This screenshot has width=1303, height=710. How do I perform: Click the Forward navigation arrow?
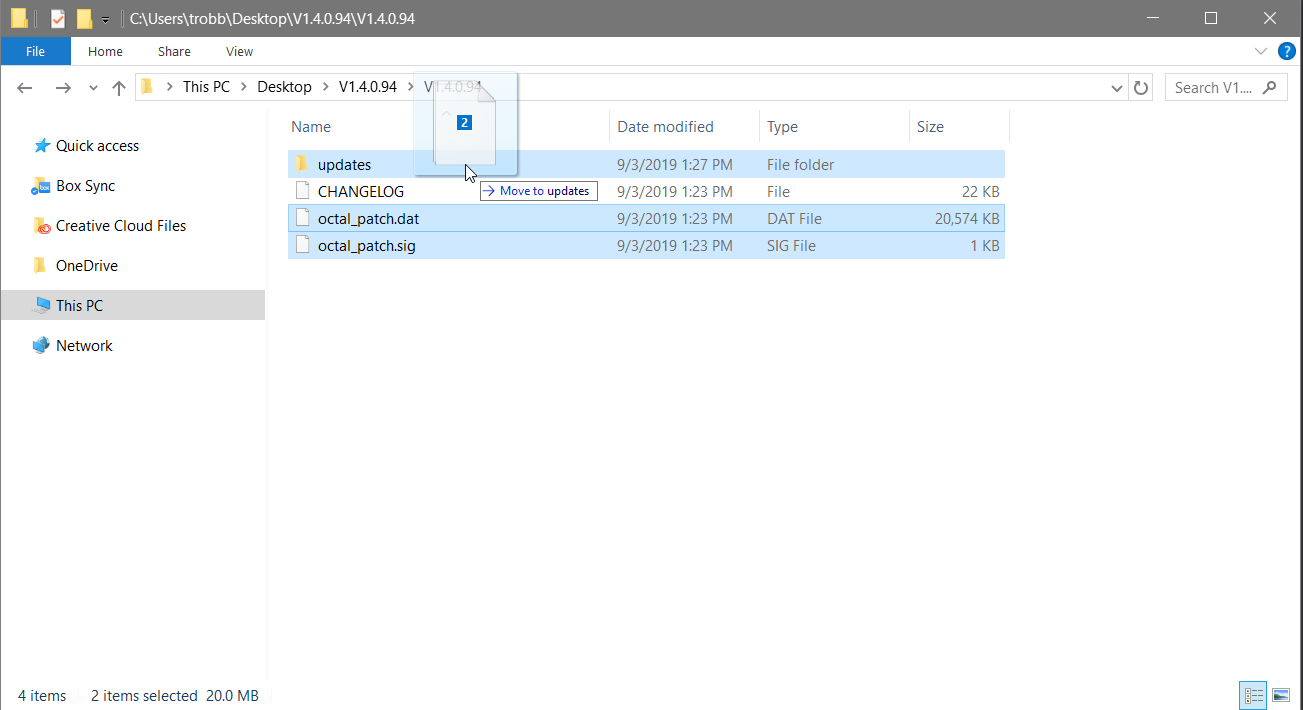(62, 88)
